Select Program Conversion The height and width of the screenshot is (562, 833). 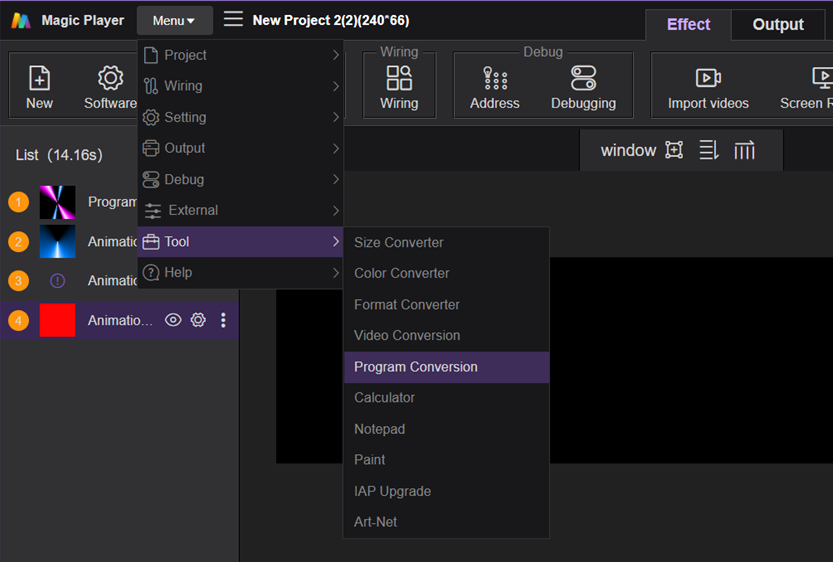tap(446, 367)
